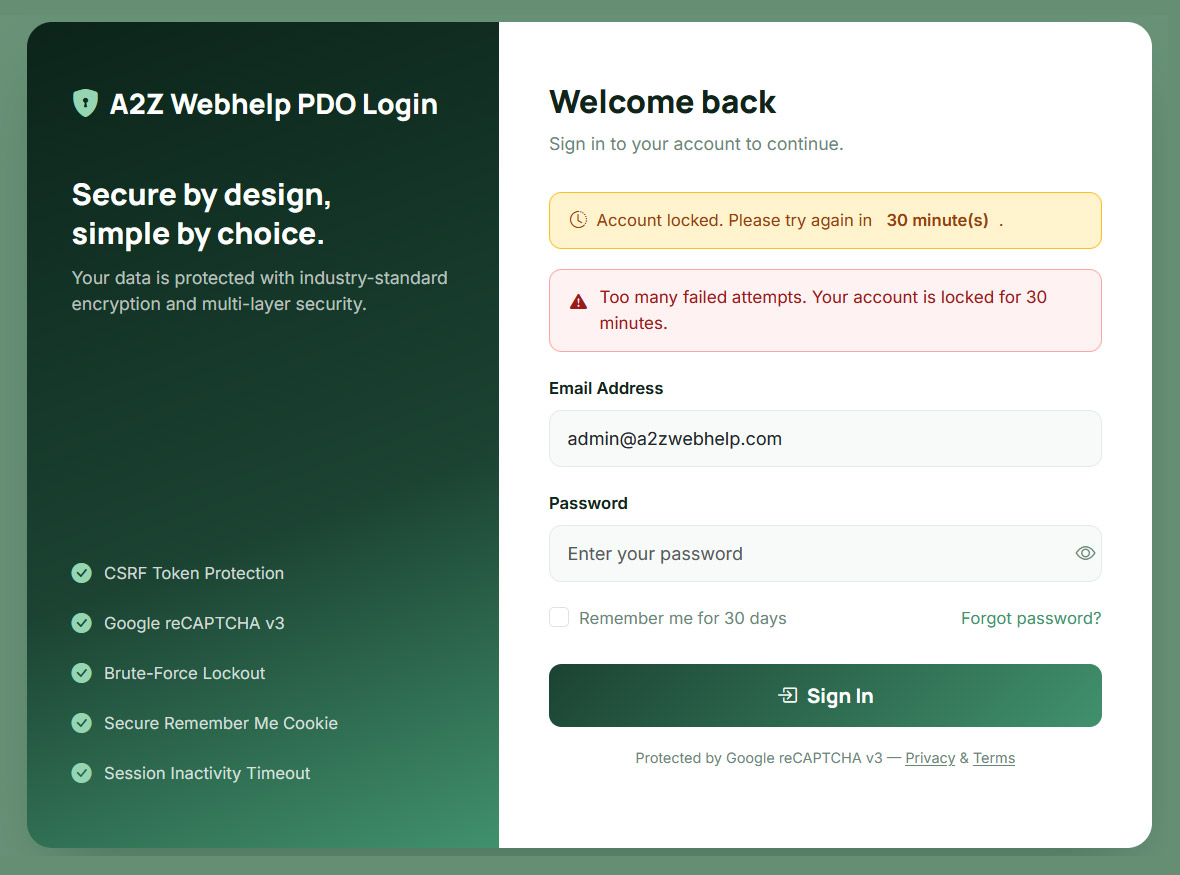Click 'Protected by Google reCAPTCHA v3' footer text

coord(759,758)
